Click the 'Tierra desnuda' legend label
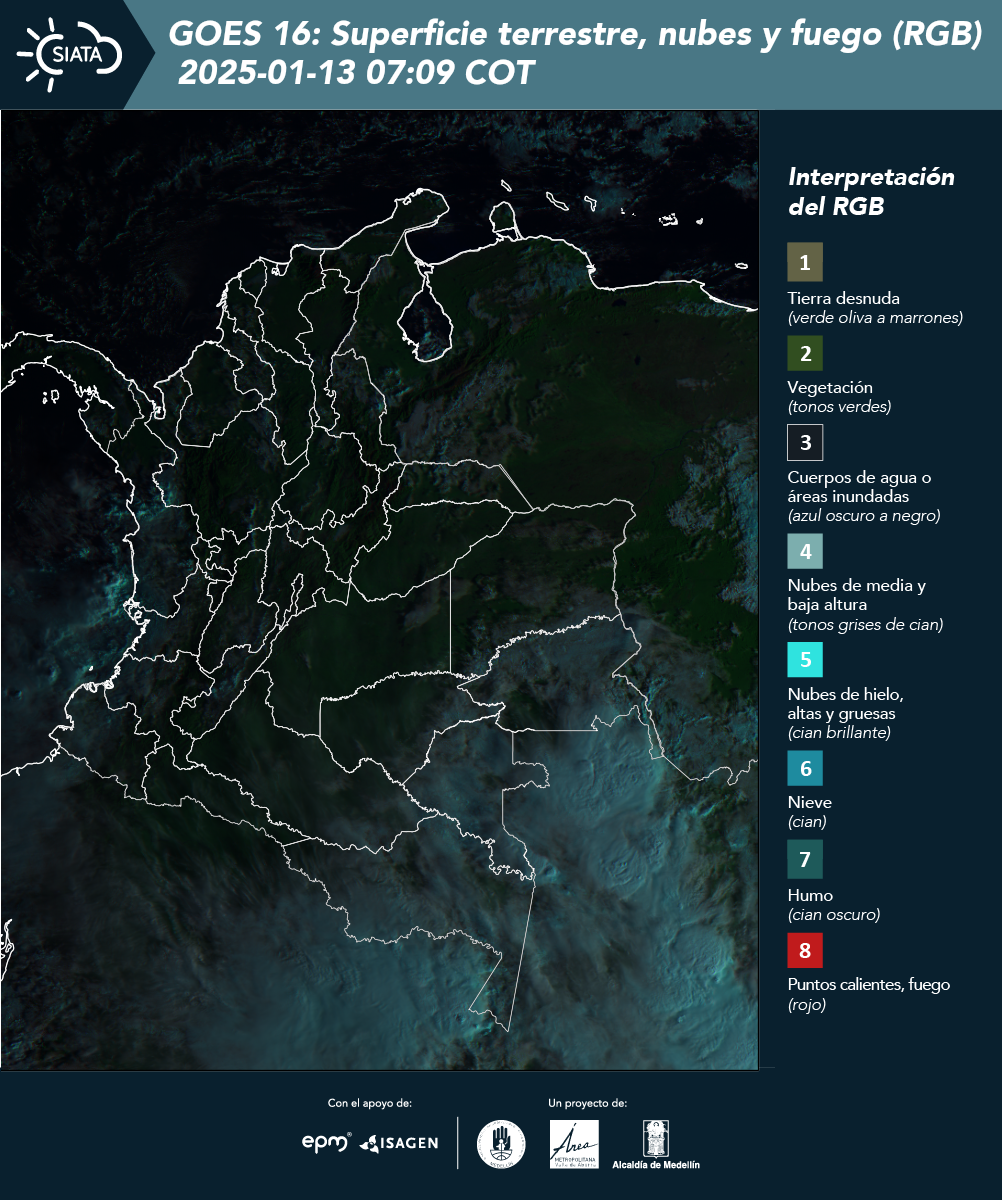Viewport: 1002px width, 1200px height. coord(844,298)
